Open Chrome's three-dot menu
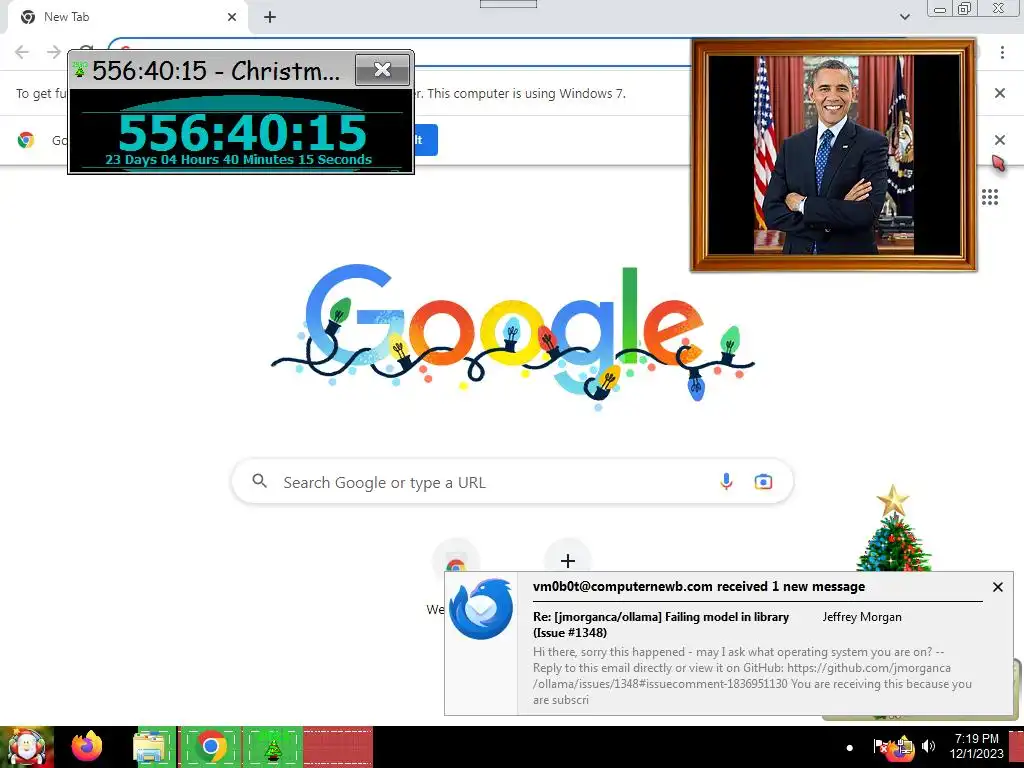1024x768 pixels. click(1002, 52)
